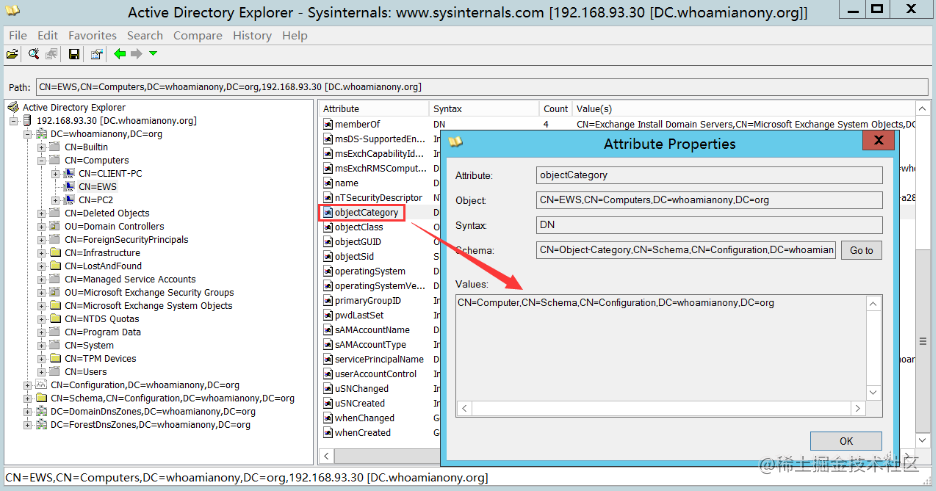936x491 pixels.
Task: Click the server icon for 192.168.93.30
Action: click(x=27, y=121)
